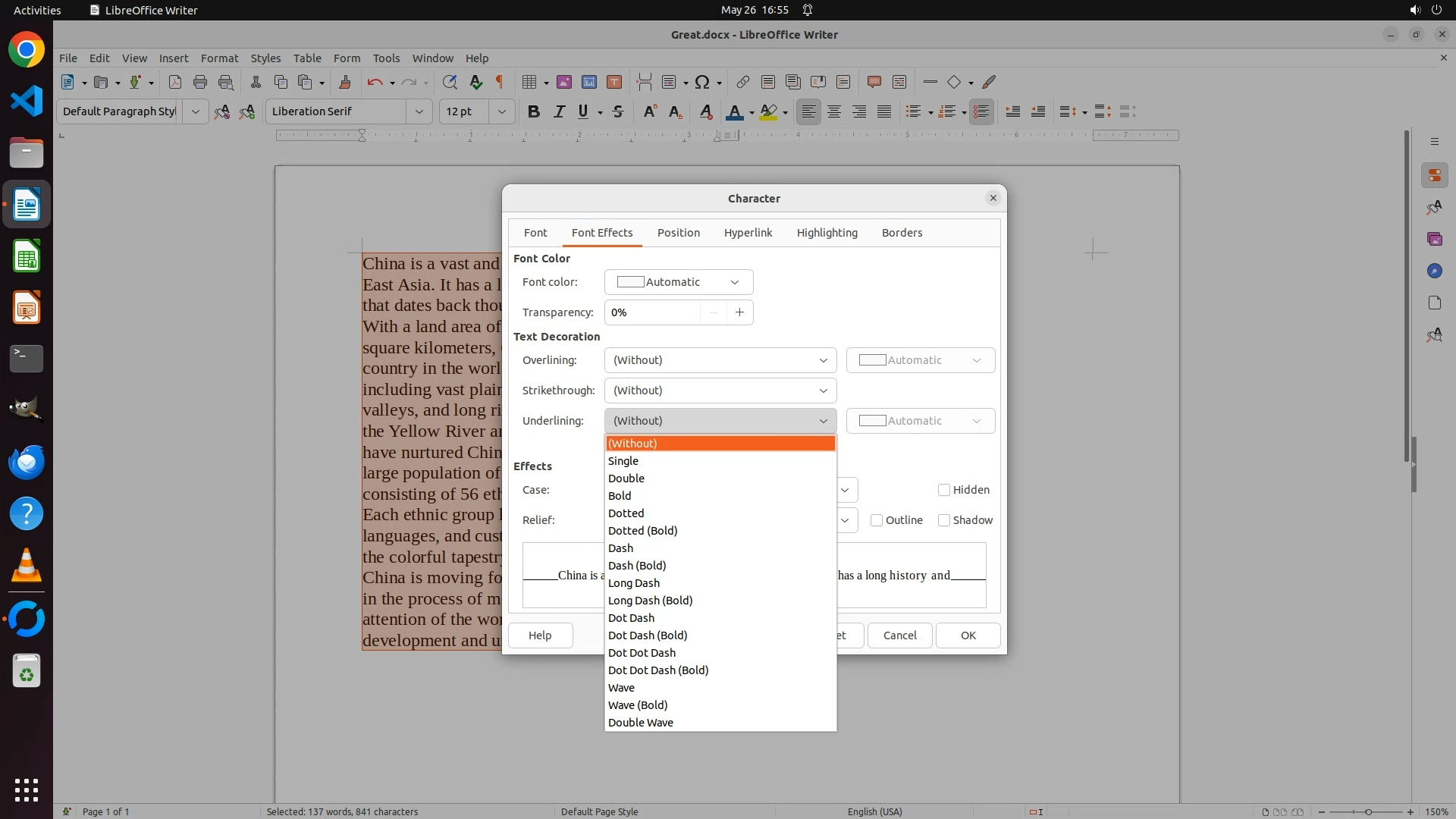Click the Print icon in toolbar
The width and height of the screenshot is (1456, 819).
[x=200, y=82]
